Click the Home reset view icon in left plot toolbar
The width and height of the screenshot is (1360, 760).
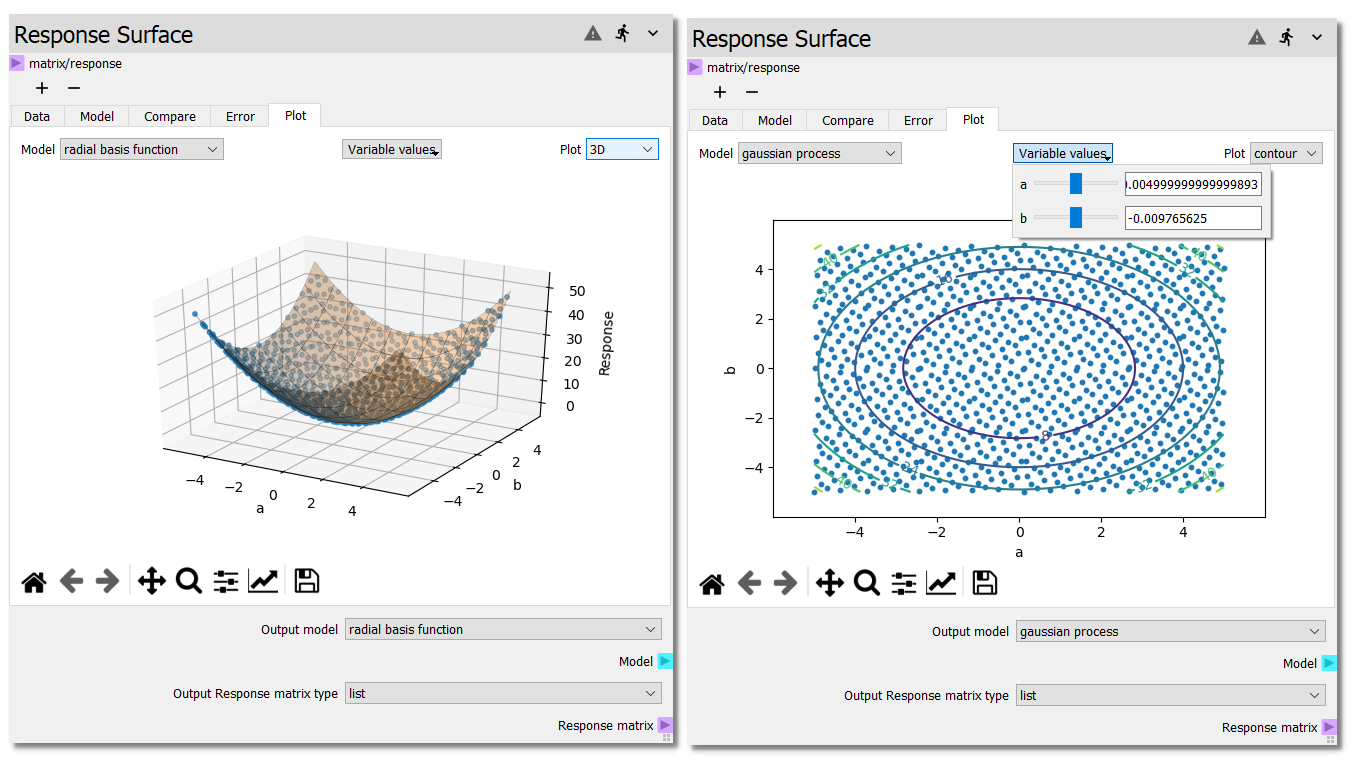pos(34,581)
